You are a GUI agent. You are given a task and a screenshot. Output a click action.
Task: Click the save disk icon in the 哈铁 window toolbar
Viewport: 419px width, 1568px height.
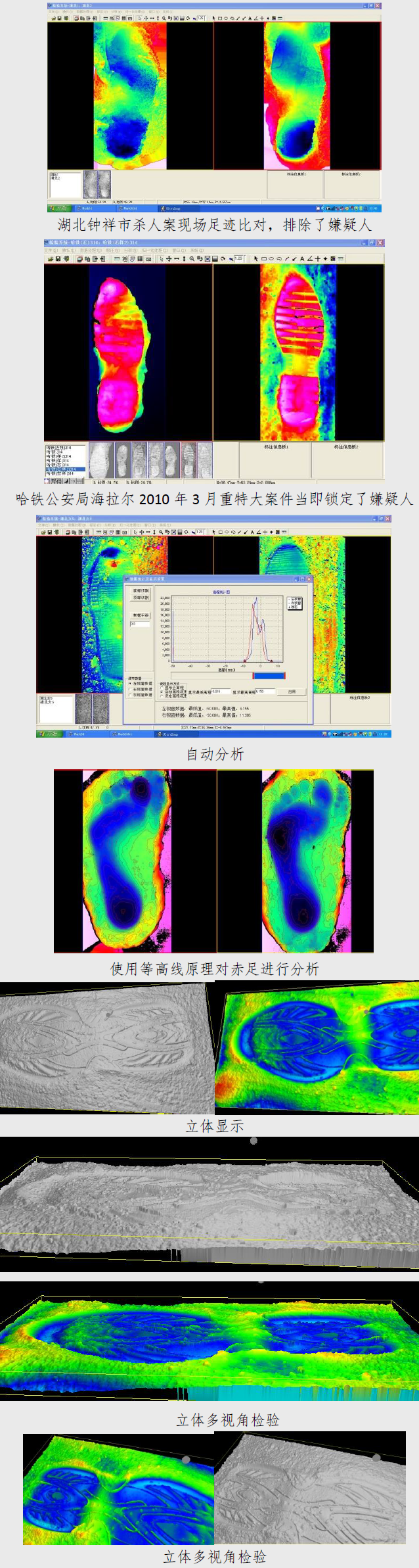pyautogui.click(x=58, y=259)
